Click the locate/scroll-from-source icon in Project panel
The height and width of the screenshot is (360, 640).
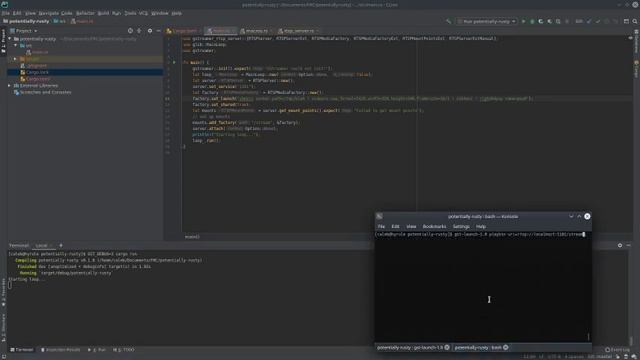pos(130,31)
